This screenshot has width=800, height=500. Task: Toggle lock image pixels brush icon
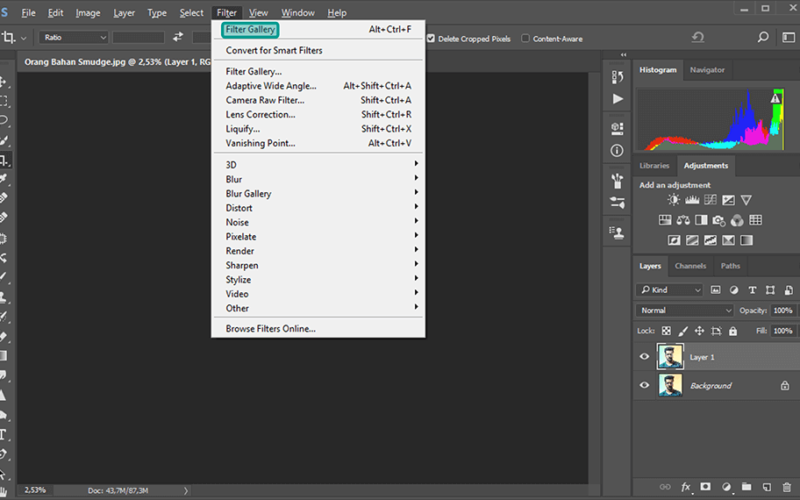683,331
